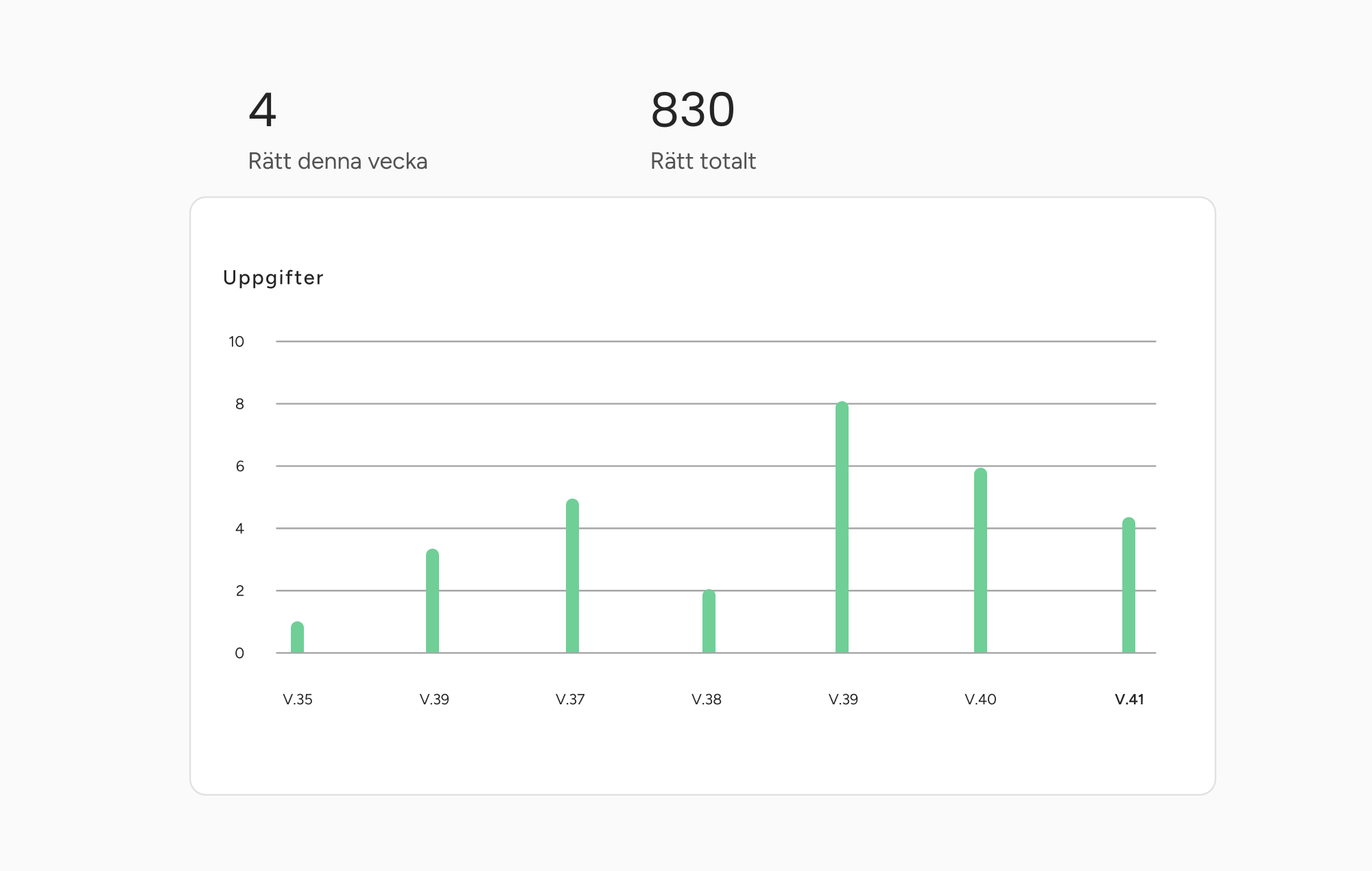Select the green bar above V.35

click(297, 638)
